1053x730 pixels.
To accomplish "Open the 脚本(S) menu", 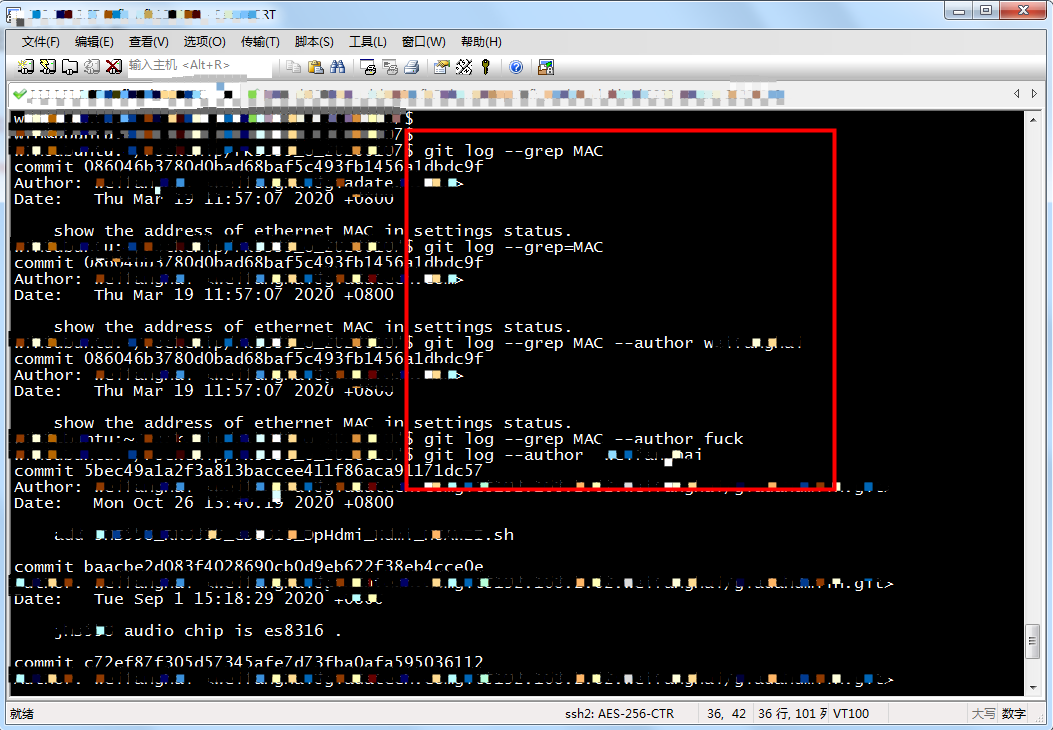I will [314, 41].
